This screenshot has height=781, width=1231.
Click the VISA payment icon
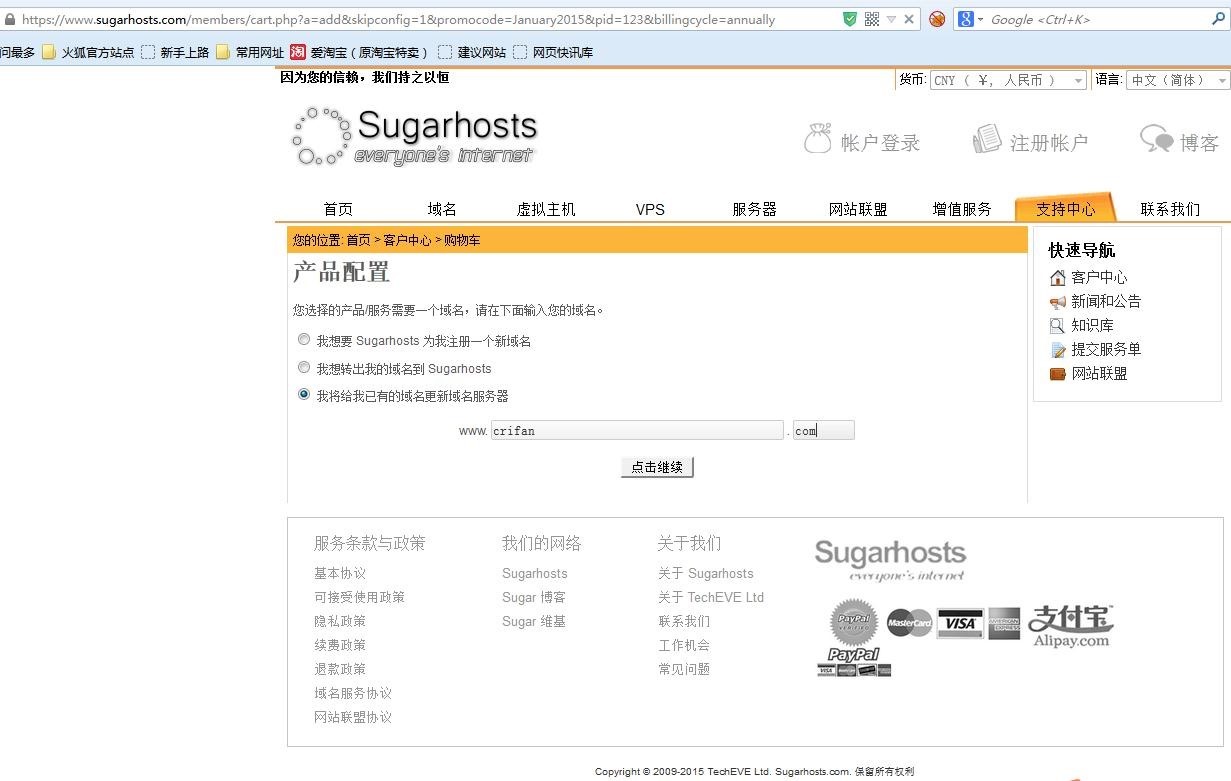[x=960, y=623]
